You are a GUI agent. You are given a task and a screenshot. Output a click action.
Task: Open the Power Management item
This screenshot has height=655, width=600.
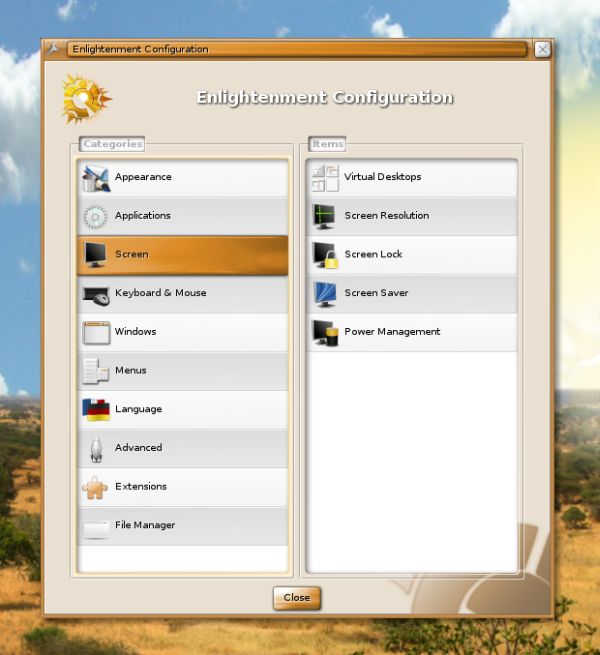(412, 333)
